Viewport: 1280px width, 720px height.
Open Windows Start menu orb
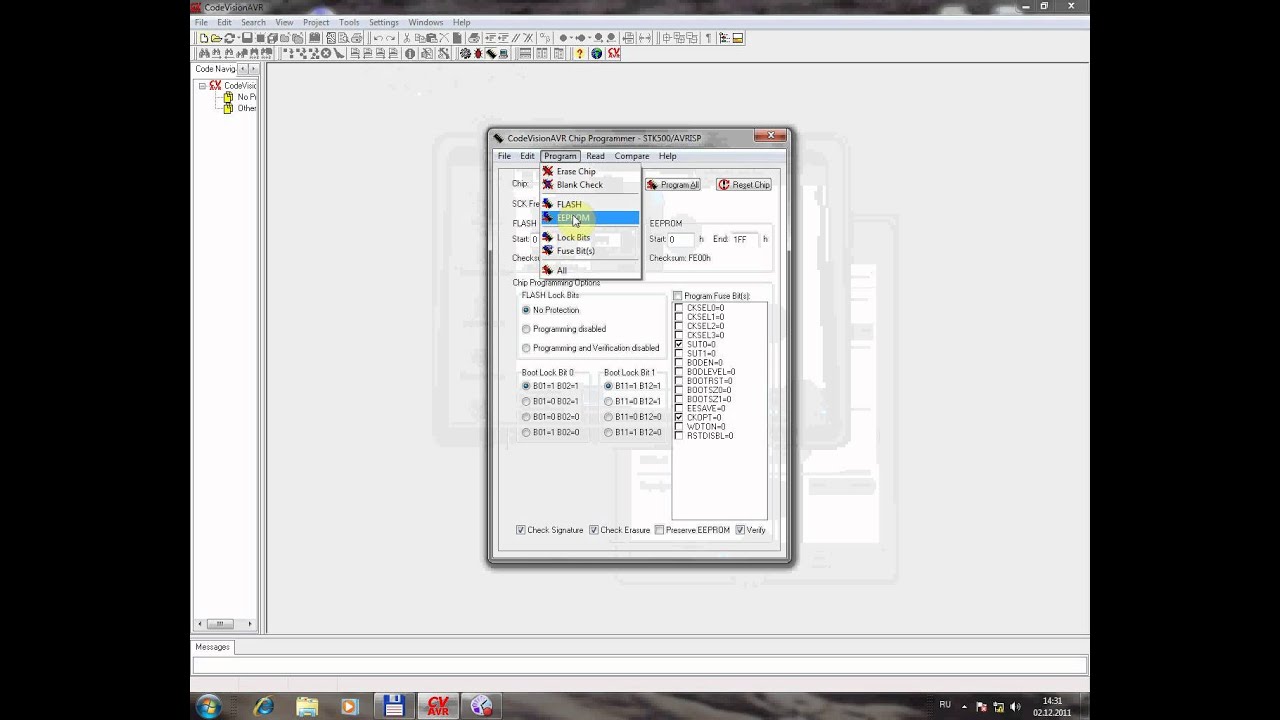tap(209, 706)
